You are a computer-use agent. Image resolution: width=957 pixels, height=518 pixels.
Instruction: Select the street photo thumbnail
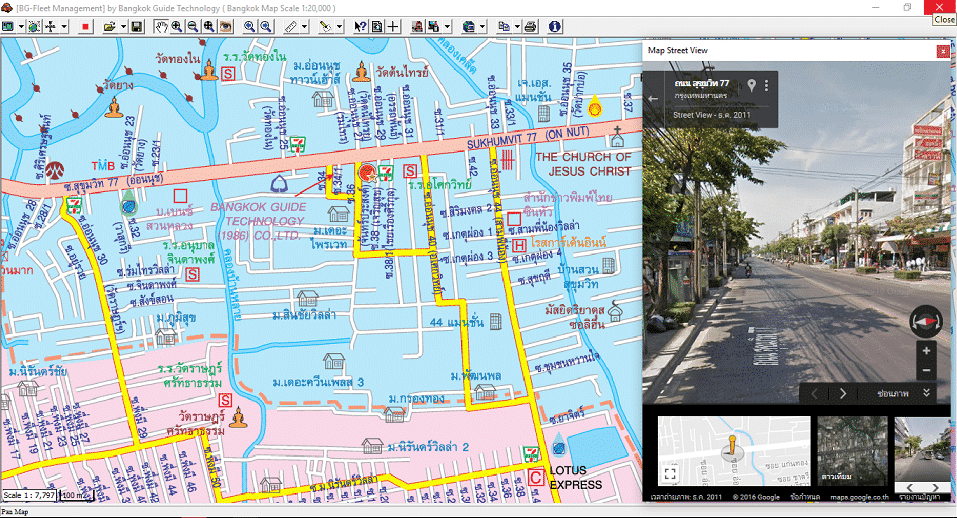pos(922,451)
